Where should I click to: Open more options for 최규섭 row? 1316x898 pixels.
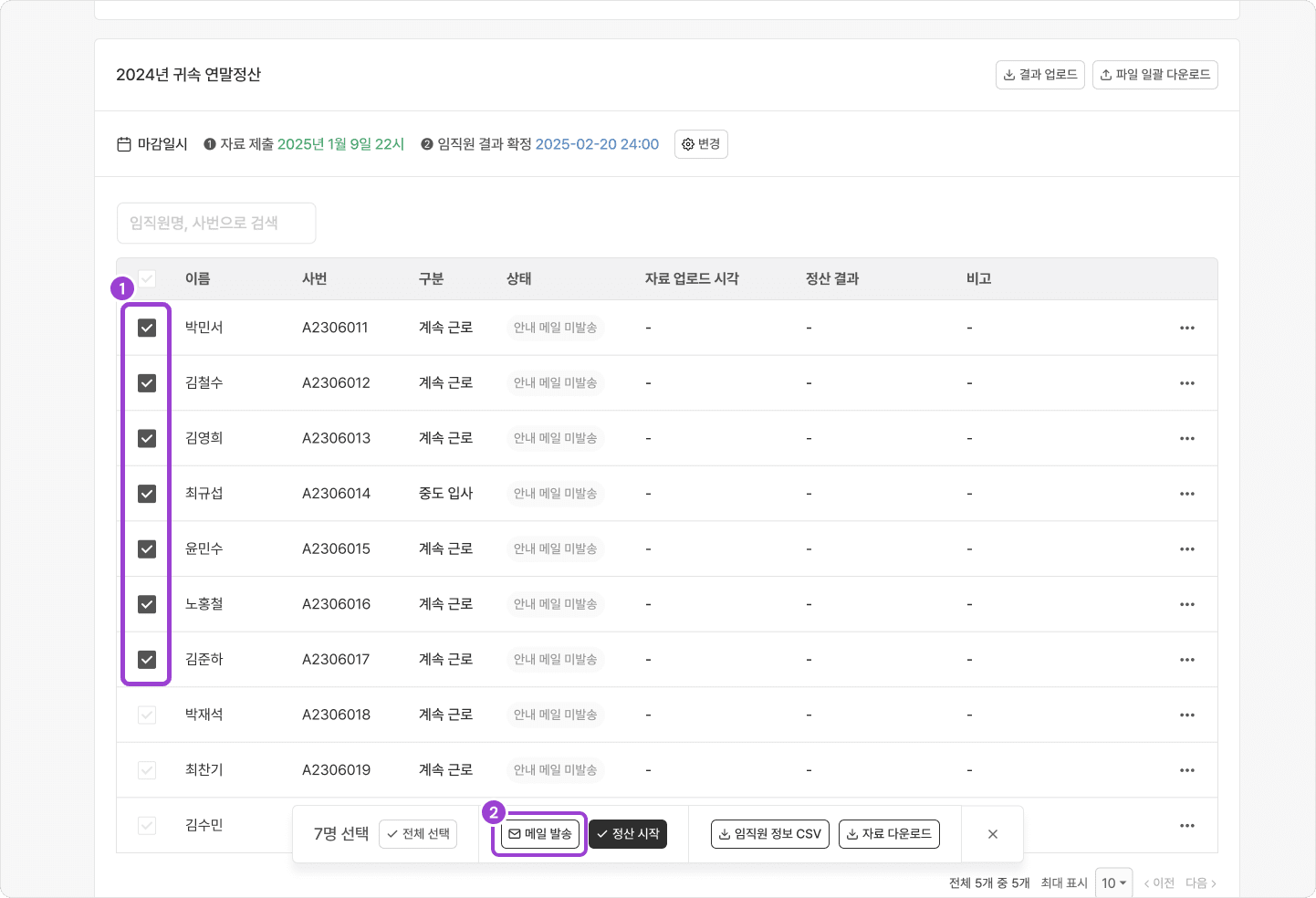pos(1186,494)
